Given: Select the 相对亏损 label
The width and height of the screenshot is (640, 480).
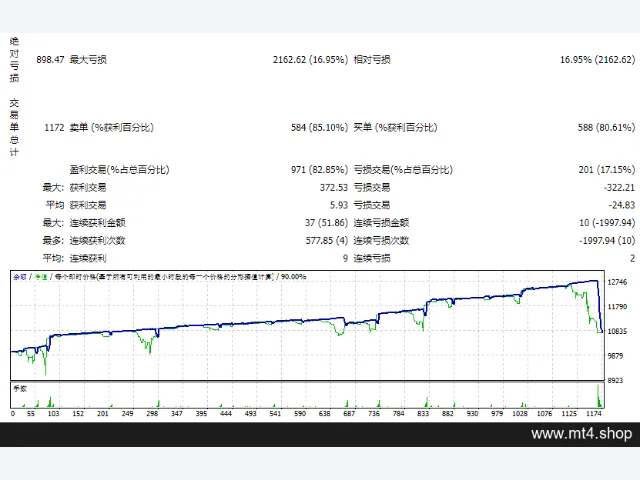Looking at the screenshot, I should pos(372,60).
